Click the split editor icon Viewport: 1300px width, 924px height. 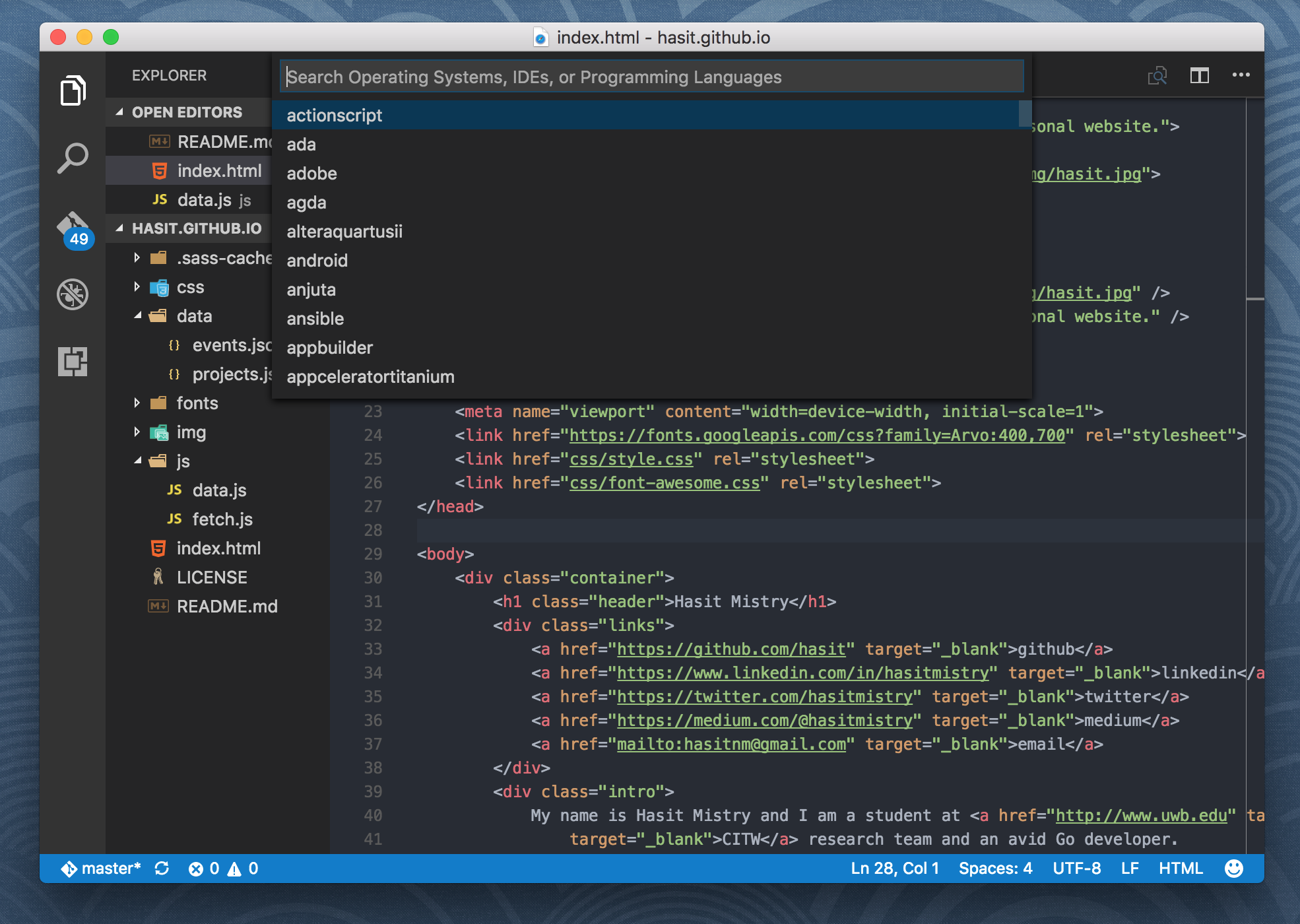coord(1199,76)
